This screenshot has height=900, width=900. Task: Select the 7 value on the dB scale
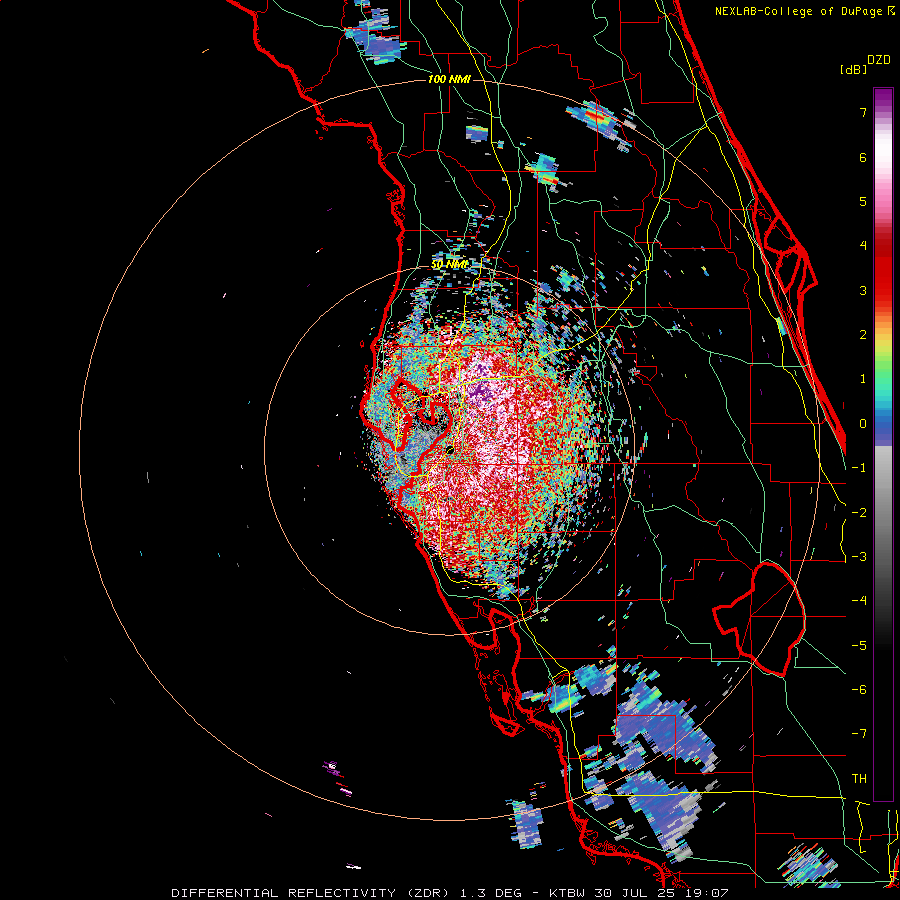click(x=863, y=112)
